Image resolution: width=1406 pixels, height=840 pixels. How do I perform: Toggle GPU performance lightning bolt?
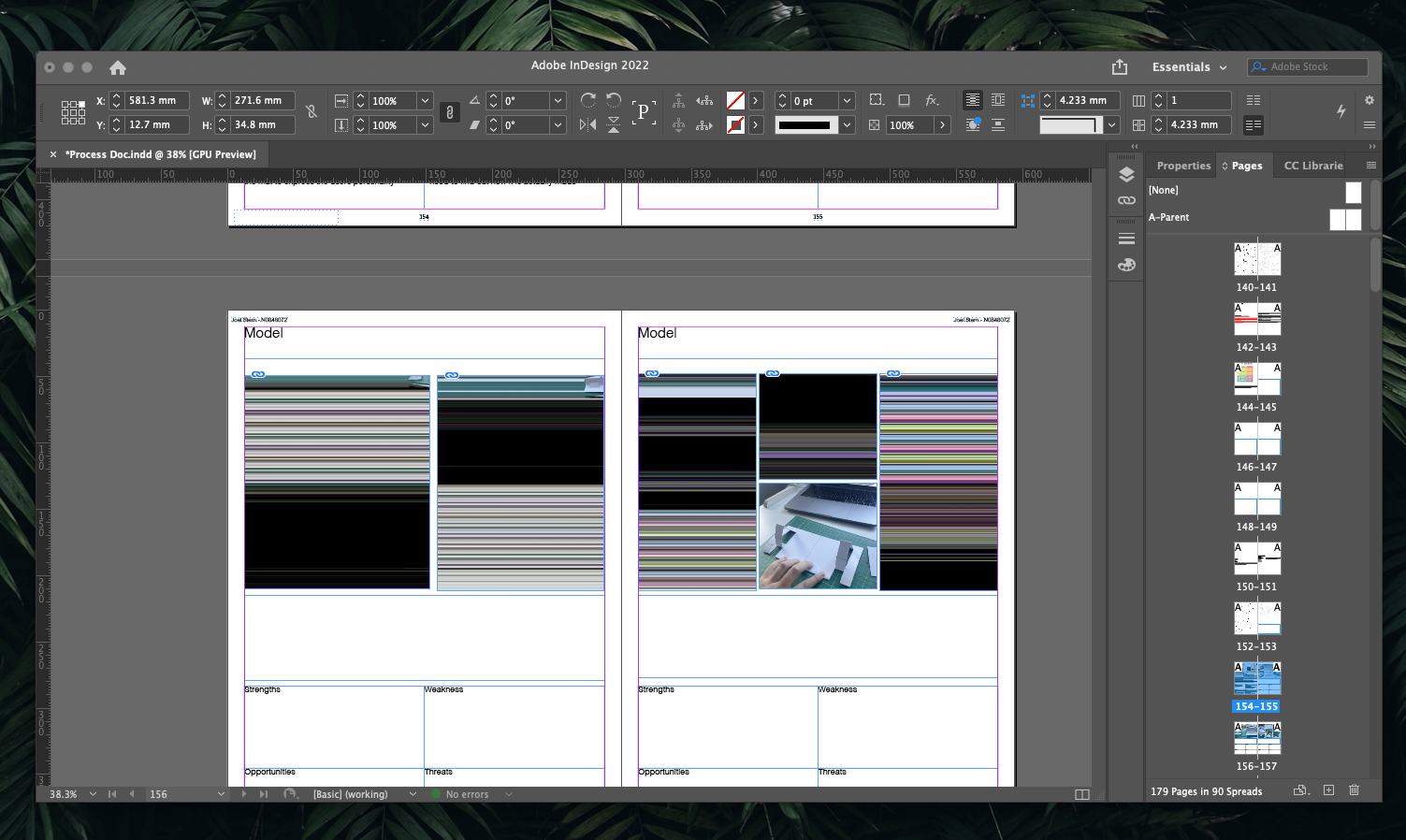[x=1341, y=111]
